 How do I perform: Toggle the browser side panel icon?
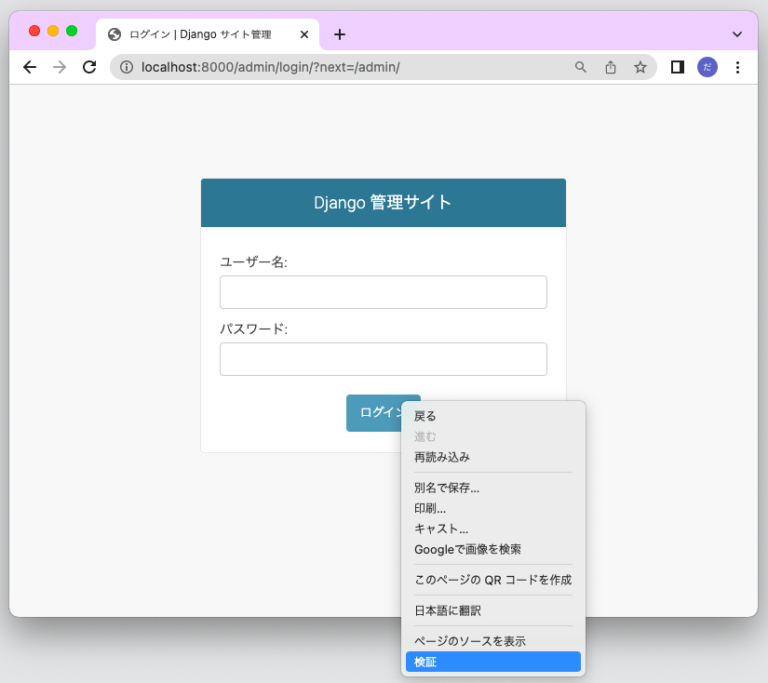[x=677, y=67]
